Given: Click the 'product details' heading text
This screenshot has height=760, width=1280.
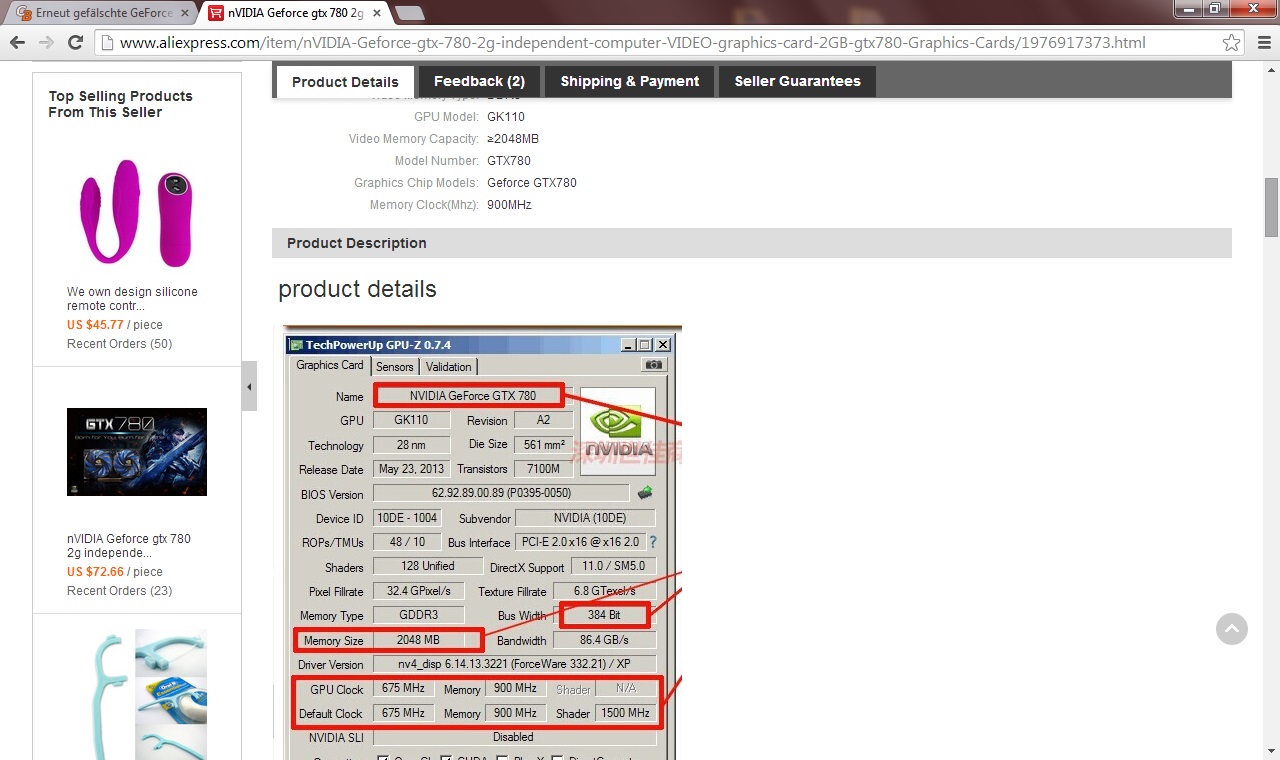Looking at the screenshot, I should pos(357,289).
